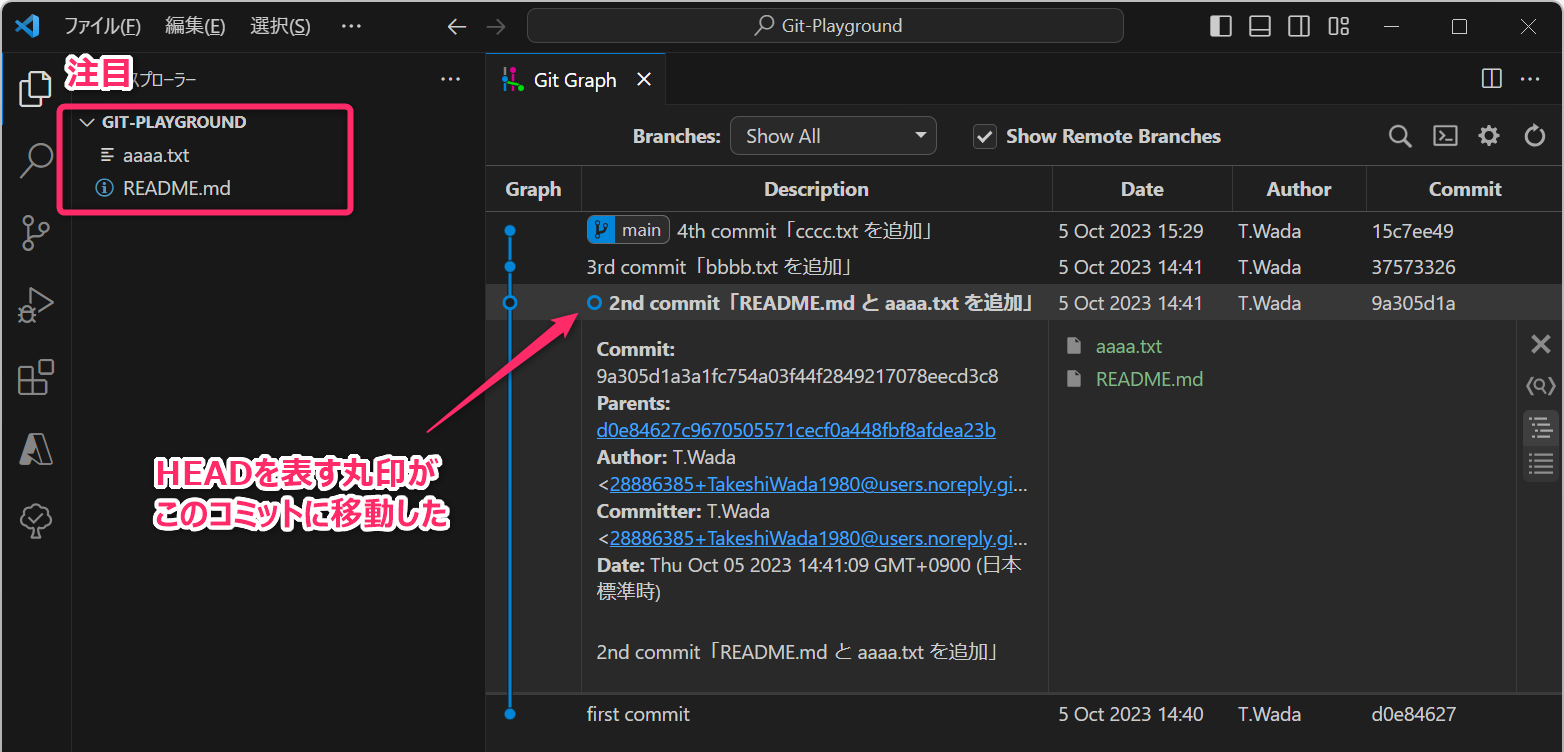Switch to file tree view in commit details
The width and height of the screenshot is (1564, 752).
point(1540,428)
